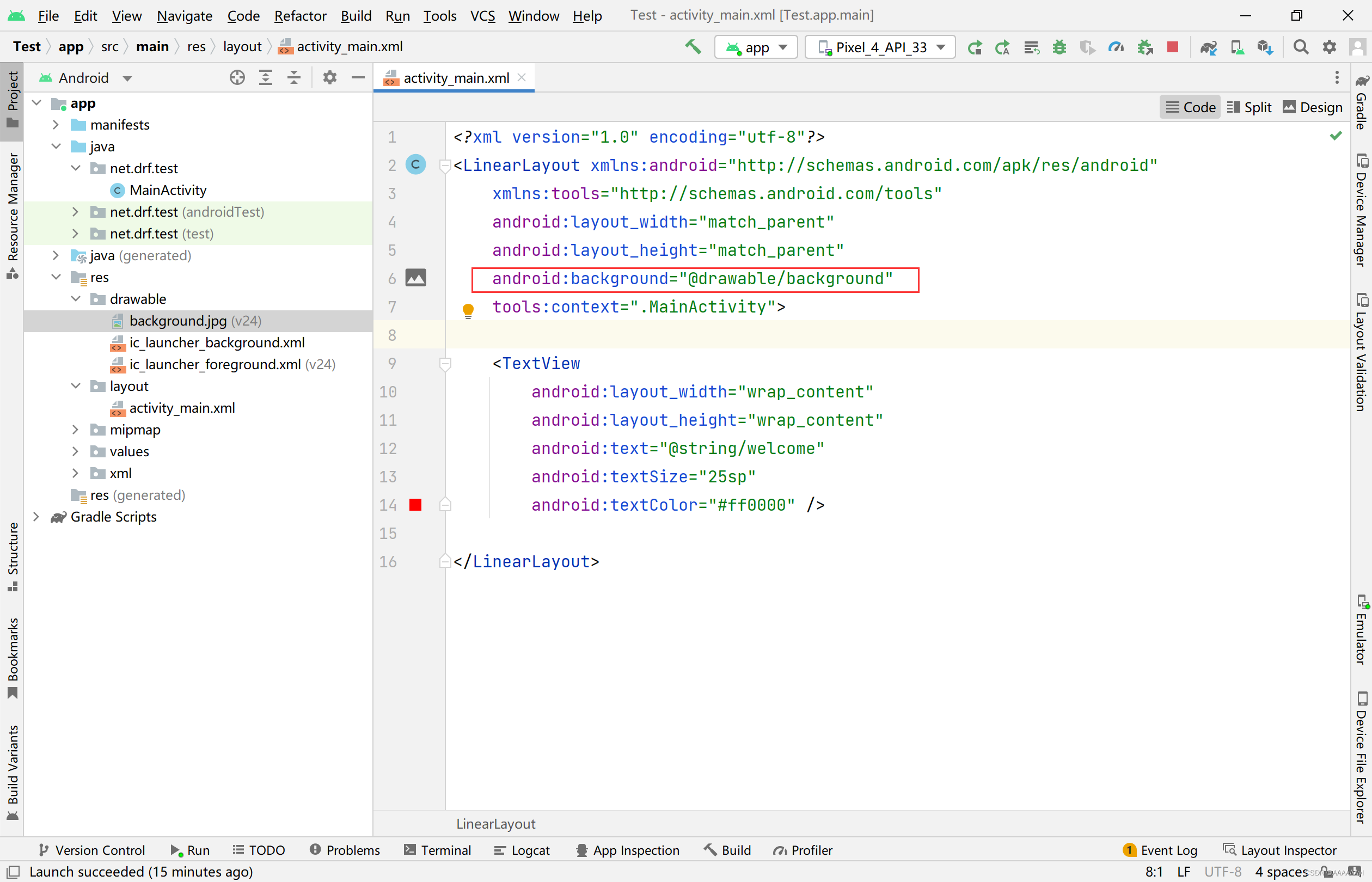This screenshot has height=882, width=1372.
Task: Expand the mipmap folder in tree
Action: coord(75,430)
